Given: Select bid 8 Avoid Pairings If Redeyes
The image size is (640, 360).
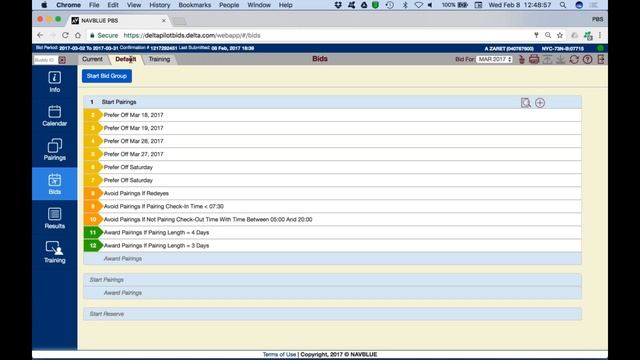Looking at the screenshot, I should [333, 193].
